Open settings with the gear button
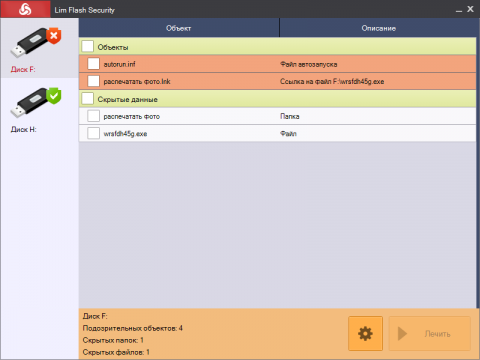The height and width of the screenshot is (360, 480). (x=365, y=333)
